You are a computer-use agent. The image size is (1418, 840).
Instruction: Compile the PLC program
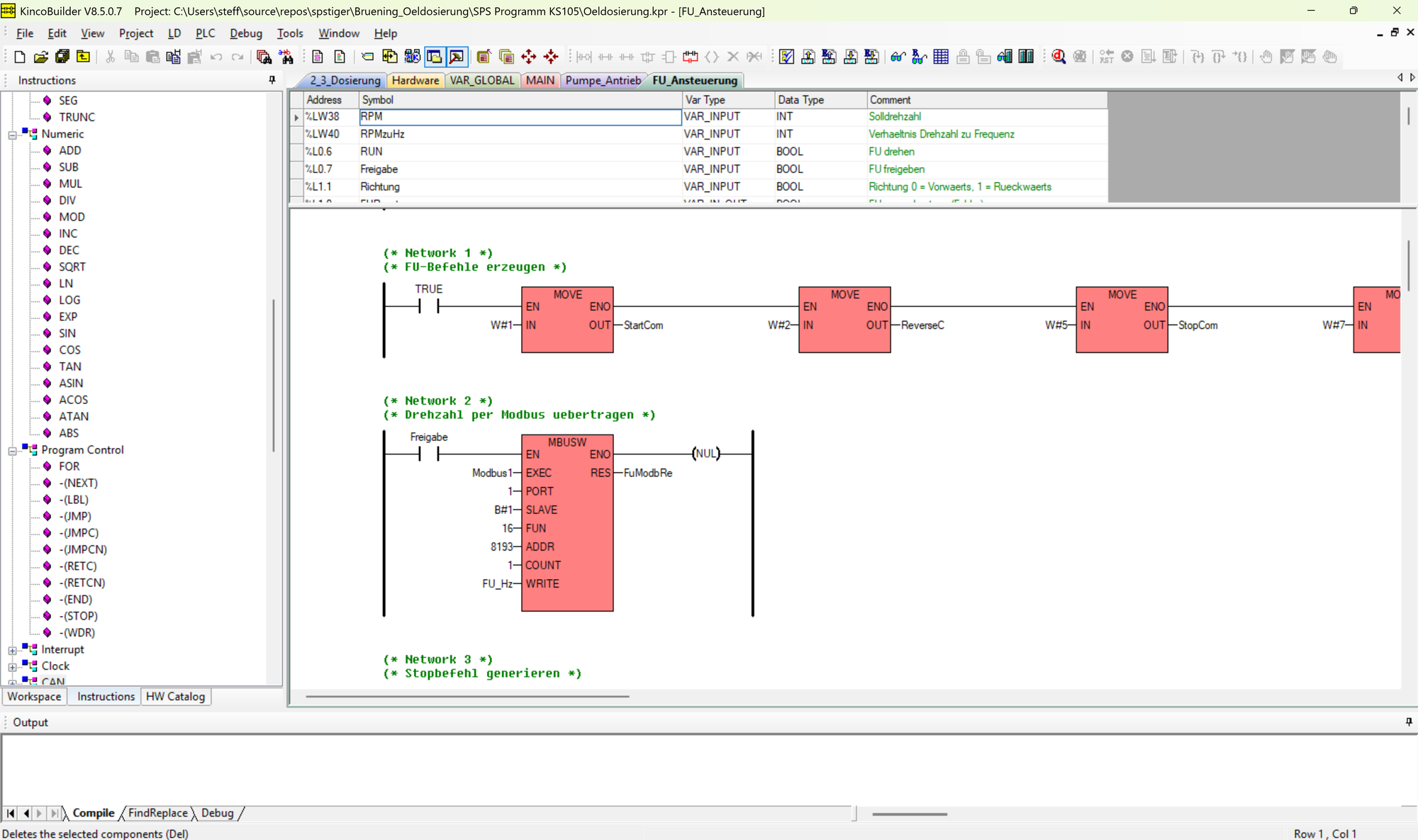786,57
